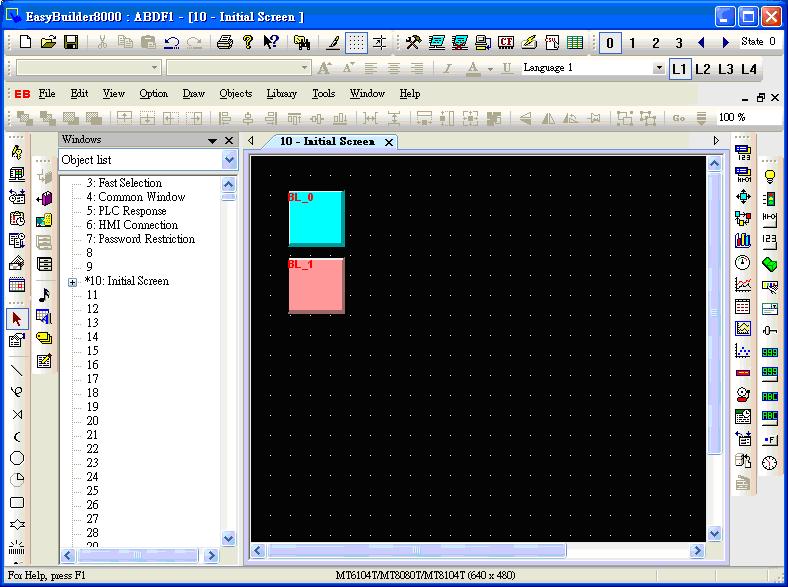Go to previous state arrow
The height and width of the screenshot is (587, 788).
click(x=702, y=43)
